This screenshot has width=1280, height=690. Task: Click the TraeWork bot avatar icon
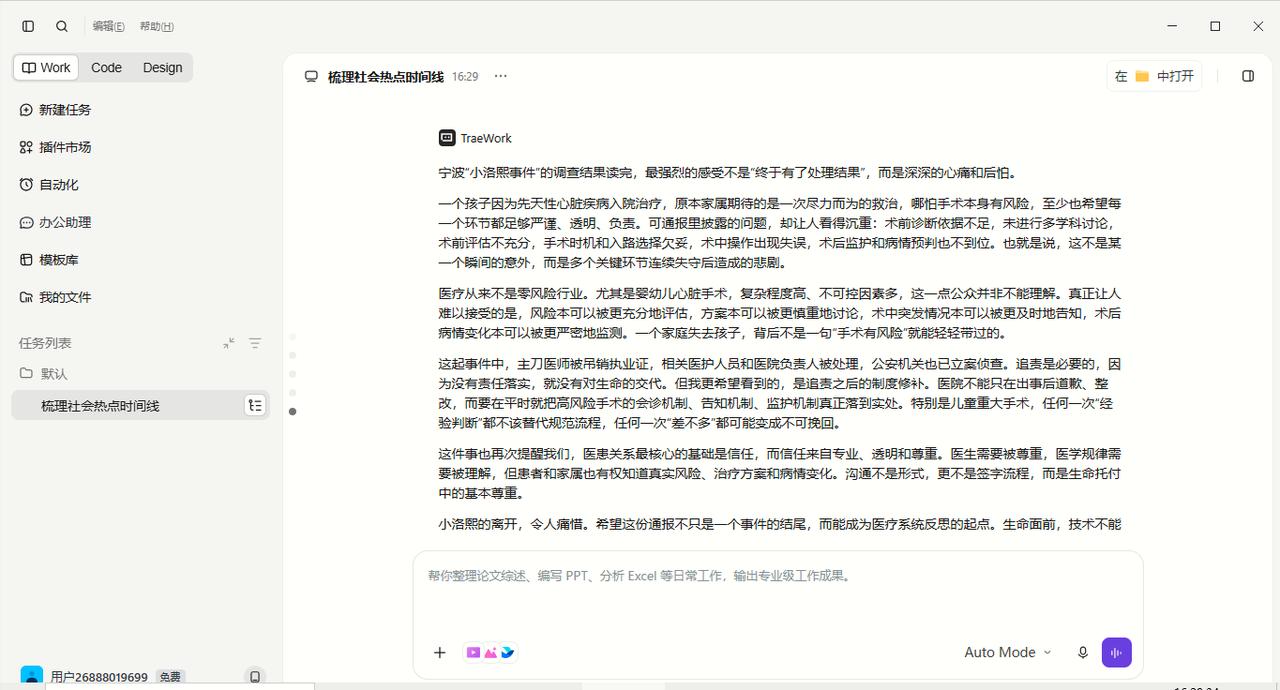(446, 138)
